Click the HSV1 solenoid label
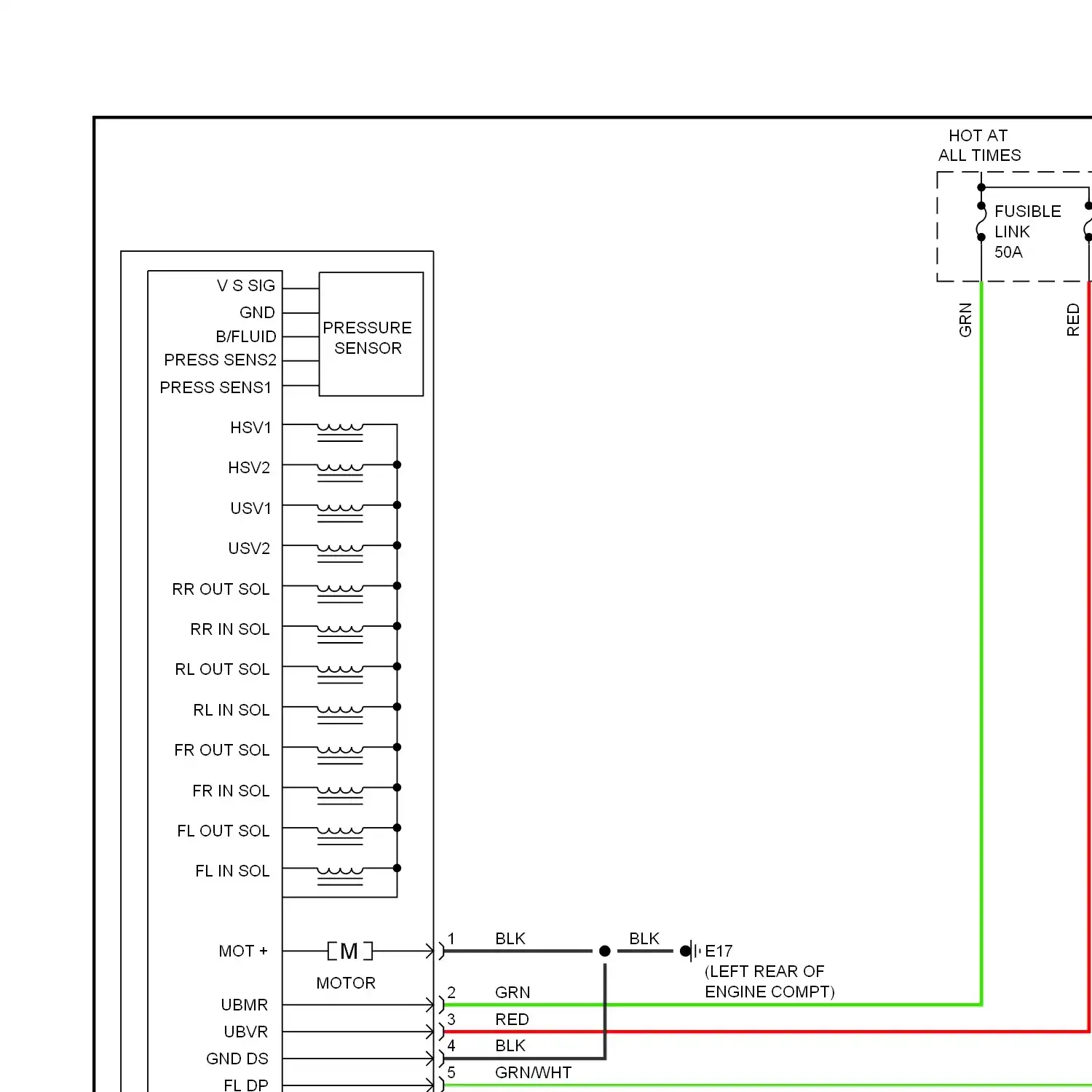Viewport: 1092px width, 1092px height. tap(250, 427)
